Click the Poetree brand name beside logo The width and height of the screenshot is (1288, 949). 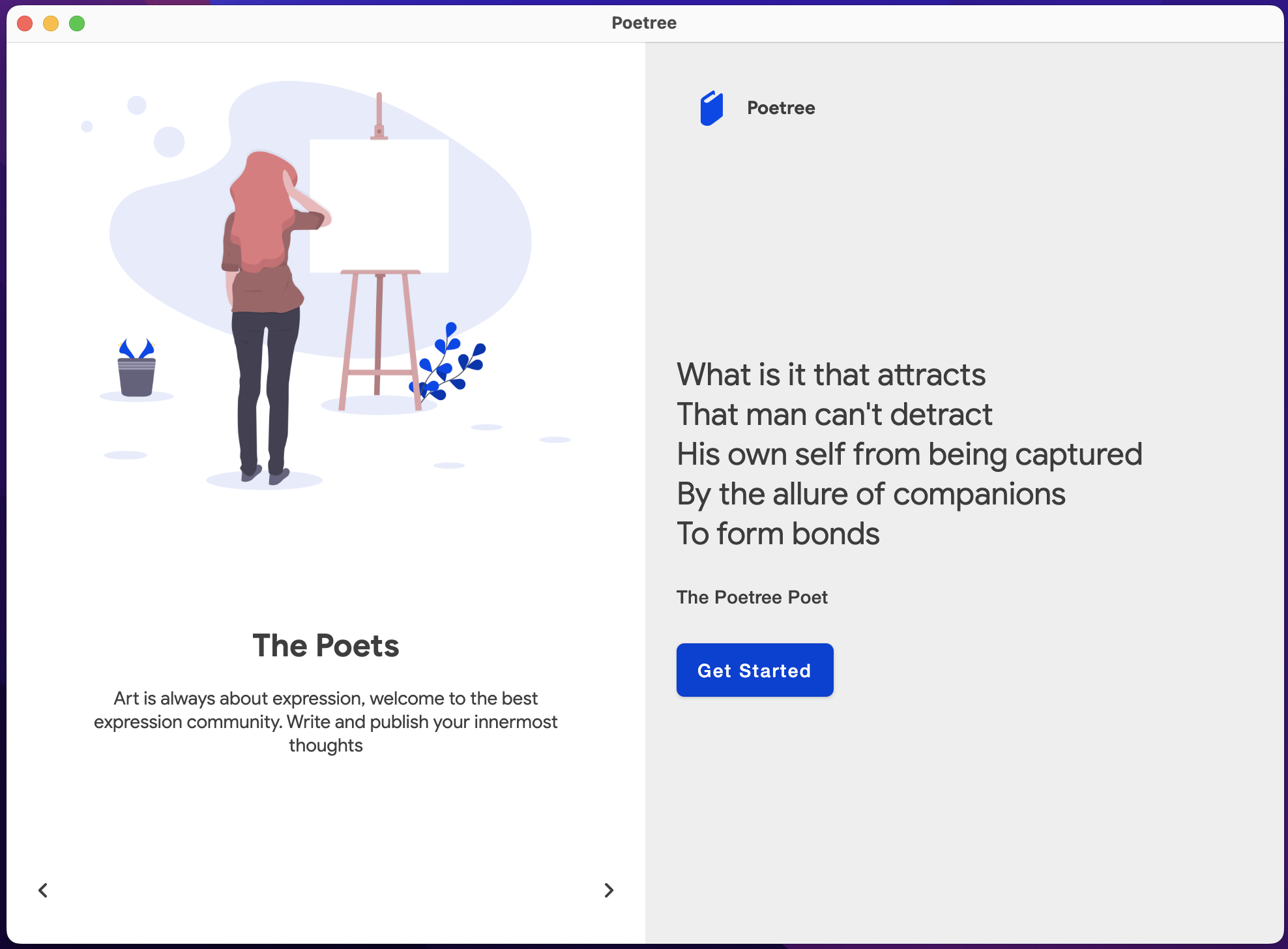pos(781,108)
